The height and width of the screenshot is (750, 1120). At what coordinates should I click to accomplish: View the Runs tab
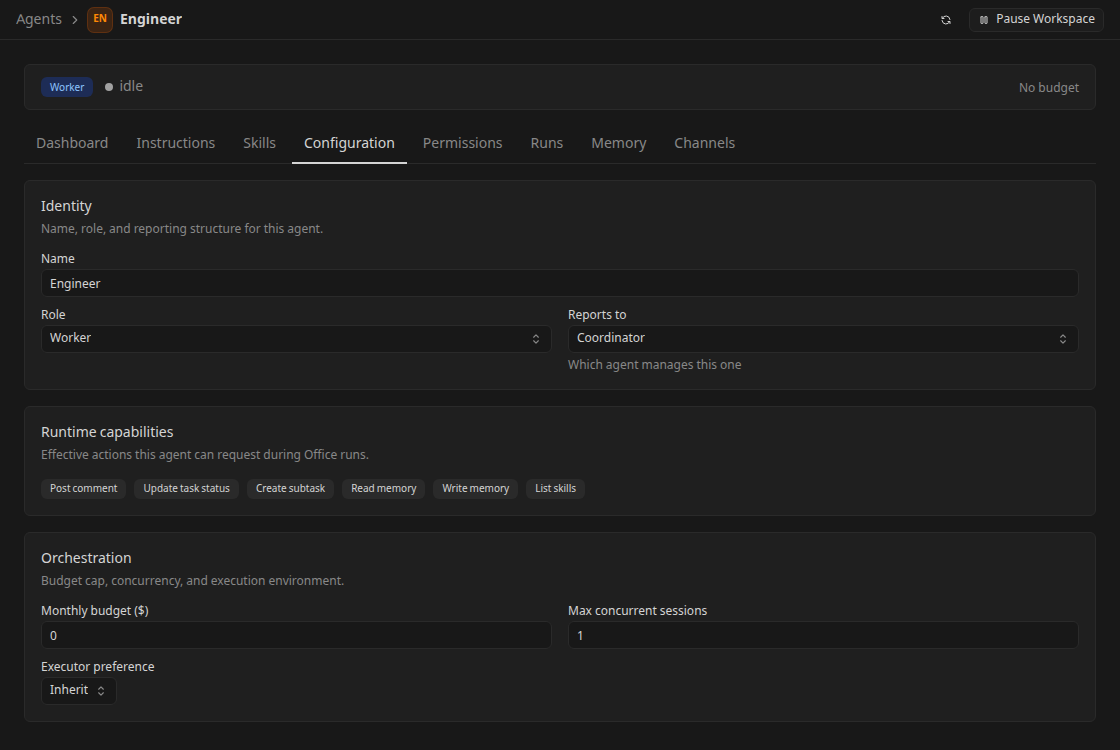(x=546, y=143)
